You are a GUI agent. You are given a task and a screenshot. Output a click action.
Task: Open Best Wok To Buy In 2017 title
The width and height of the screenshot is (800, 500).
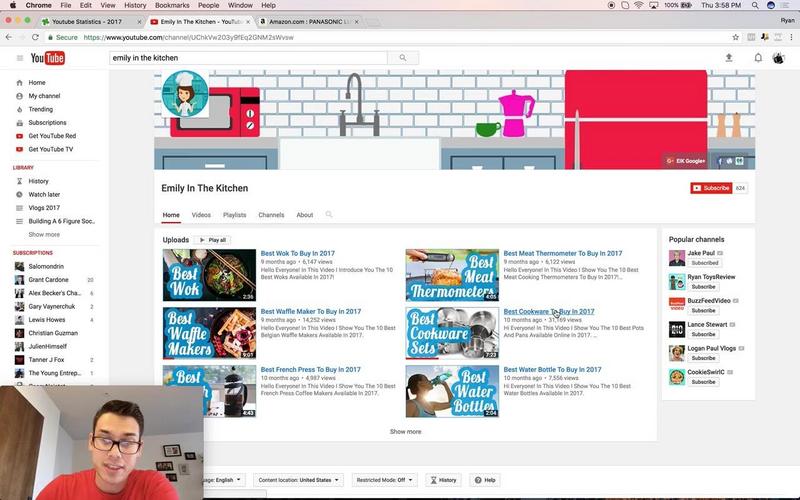point(297,254)
